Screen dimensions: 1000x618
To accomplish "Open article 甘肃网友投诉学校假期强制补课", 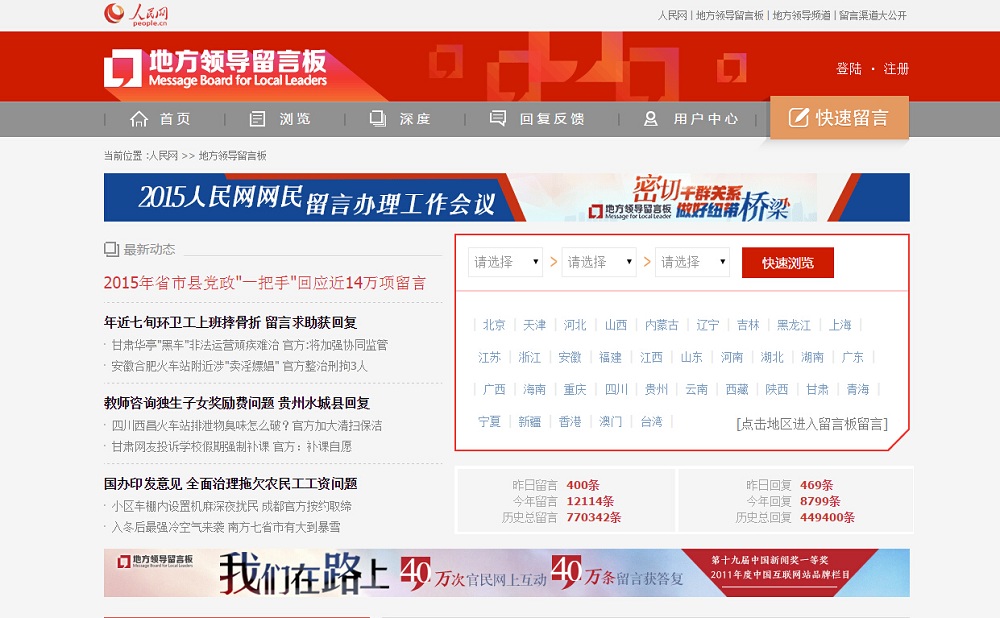I will 232,446.
